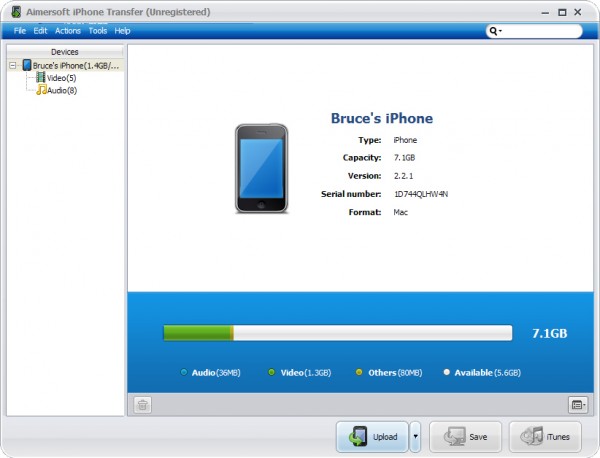Click the Audio blue legend dot
The height and width of the screenshot is (458, 600).
coord(184,372)
